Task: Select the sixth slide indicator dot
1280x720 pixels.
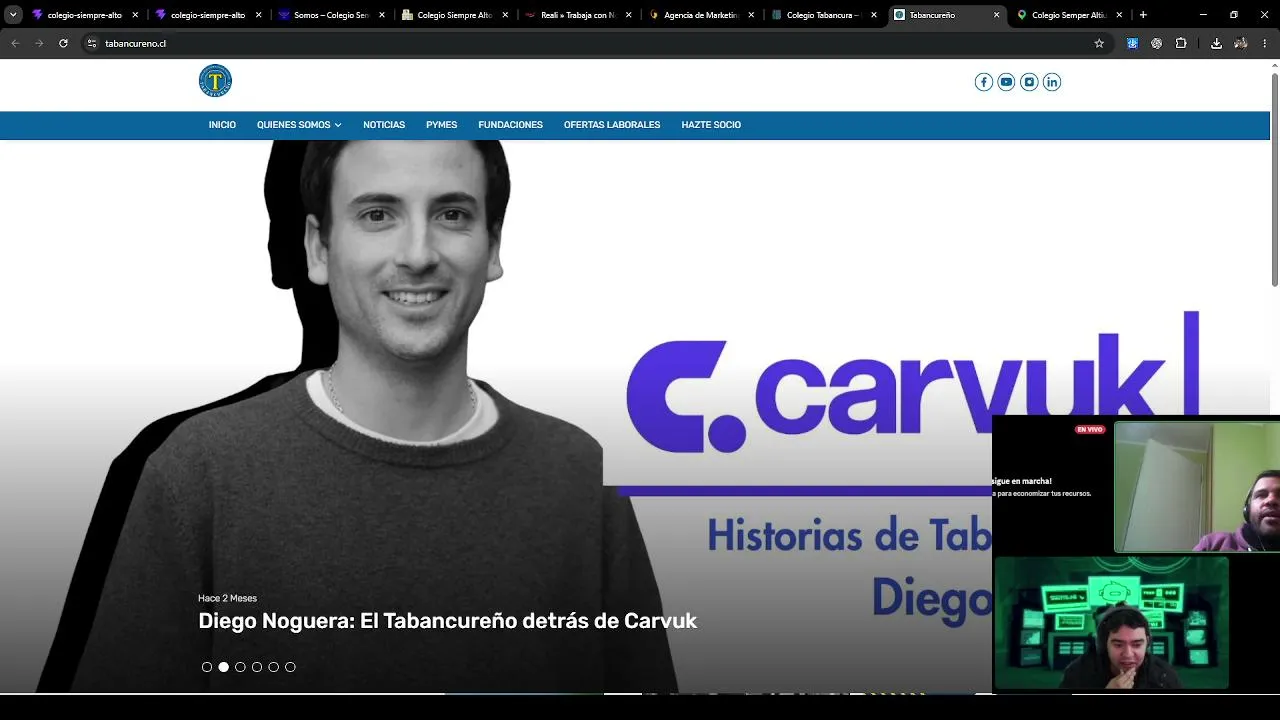Action: point(290,667)
